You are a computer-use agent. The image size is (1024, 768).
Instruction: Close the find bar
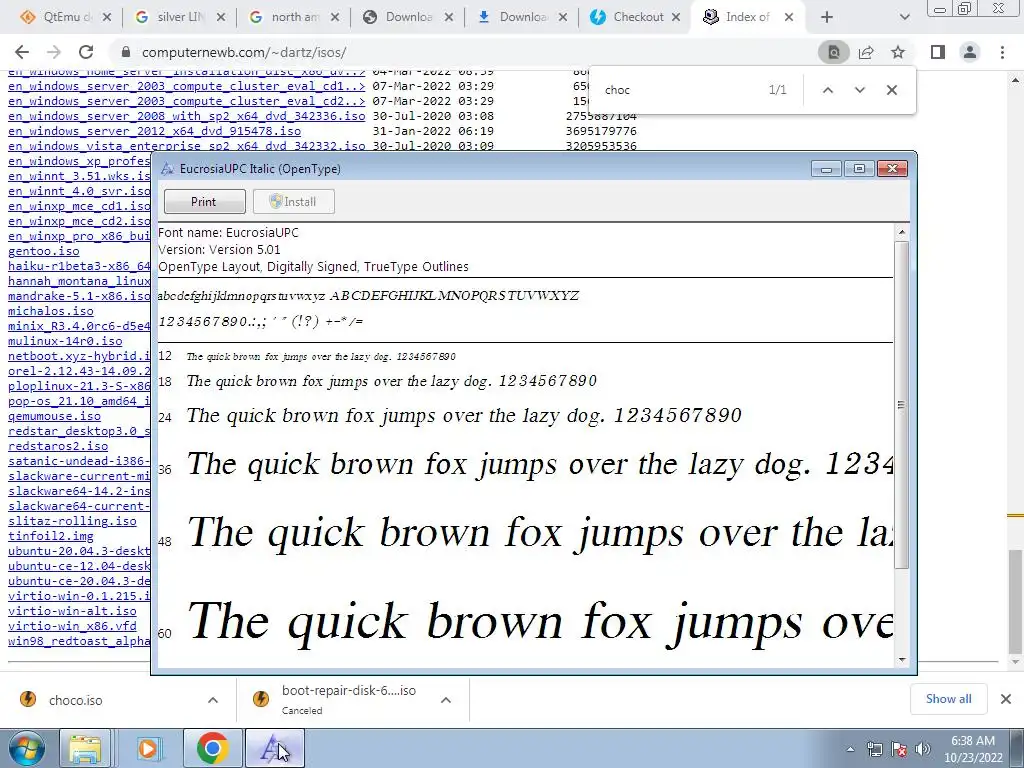(891, 90)
